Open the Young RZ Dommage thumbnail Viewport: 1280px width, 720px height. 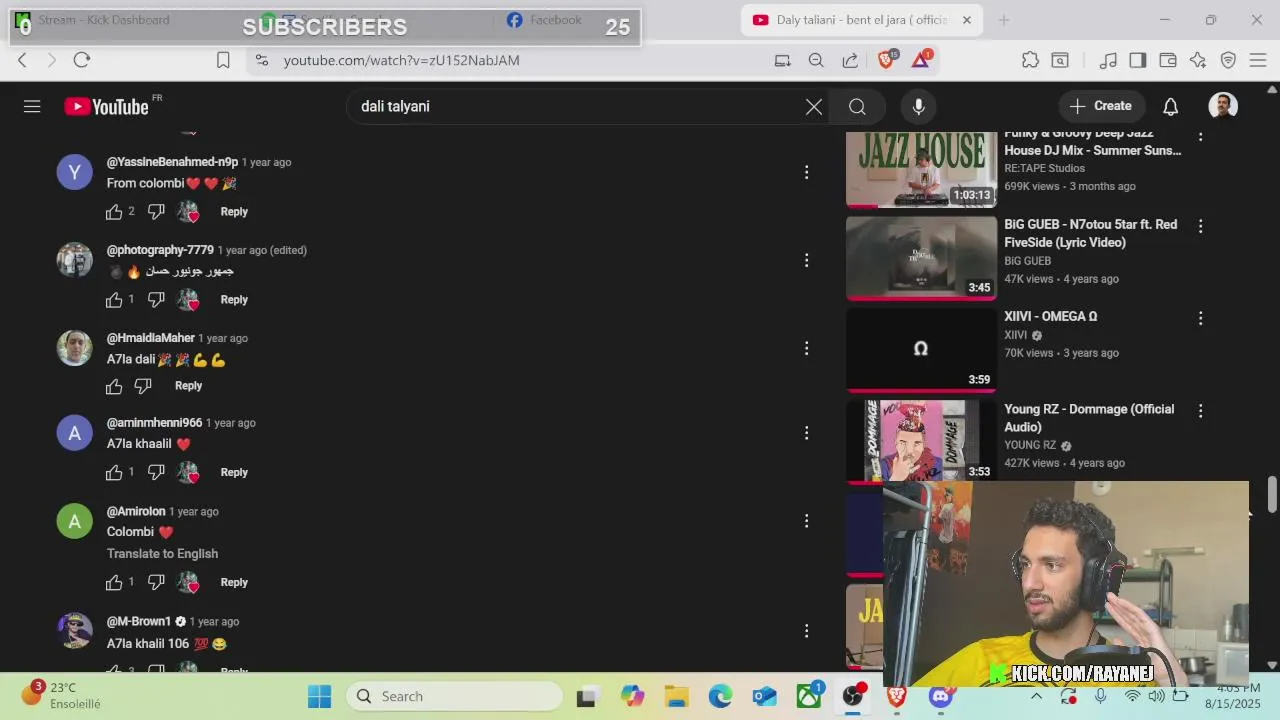[x=921, y=441]
